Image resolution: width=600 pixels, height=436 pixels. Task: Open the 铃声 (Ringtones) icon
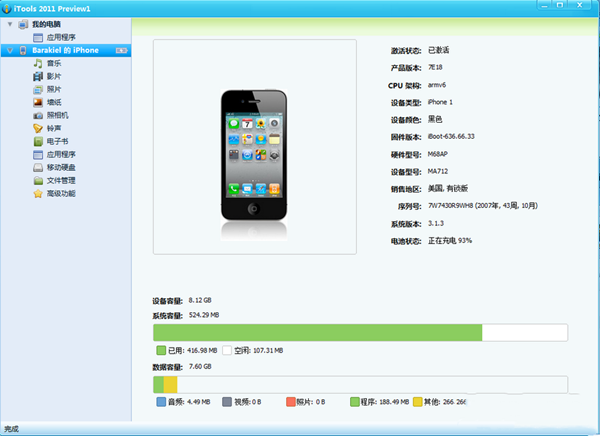point(38,128)
